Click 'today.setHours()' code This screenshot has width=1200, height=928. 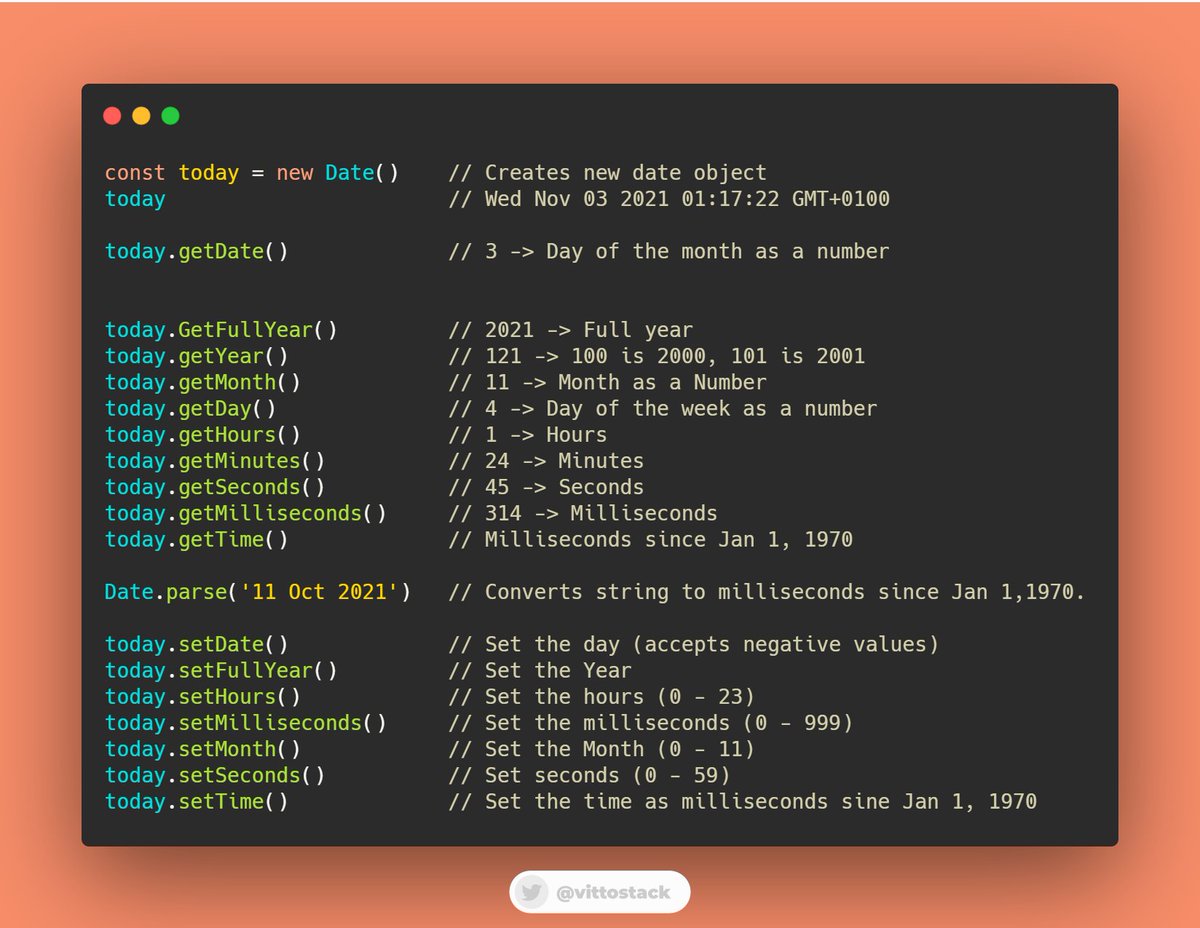coord(203,696)
